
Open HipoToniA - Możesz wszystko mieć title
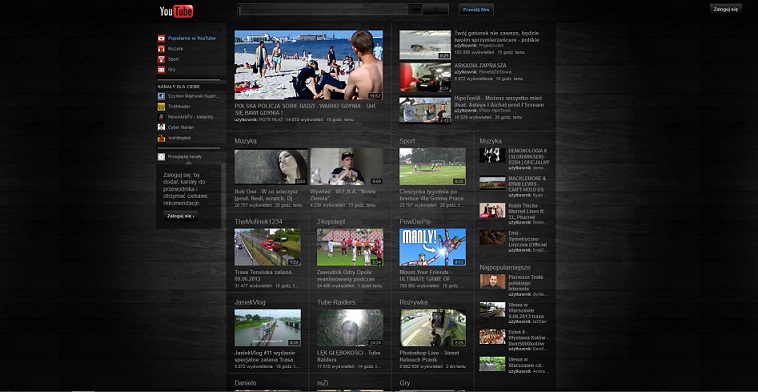coord(499,102)
